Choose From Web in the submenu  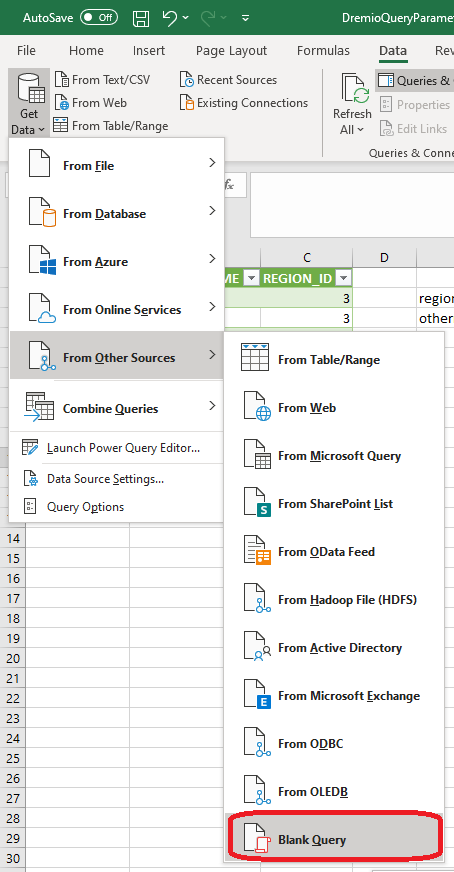(x=334, y=408)
